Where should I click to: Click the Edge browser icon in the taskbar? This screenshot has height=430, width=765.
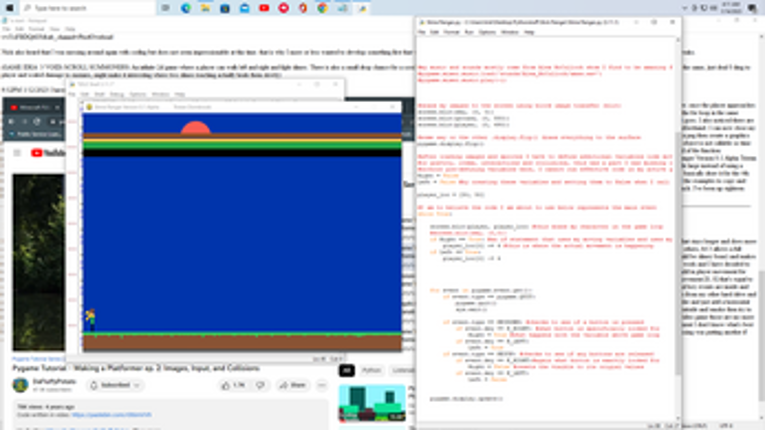[x=186, y=8]
